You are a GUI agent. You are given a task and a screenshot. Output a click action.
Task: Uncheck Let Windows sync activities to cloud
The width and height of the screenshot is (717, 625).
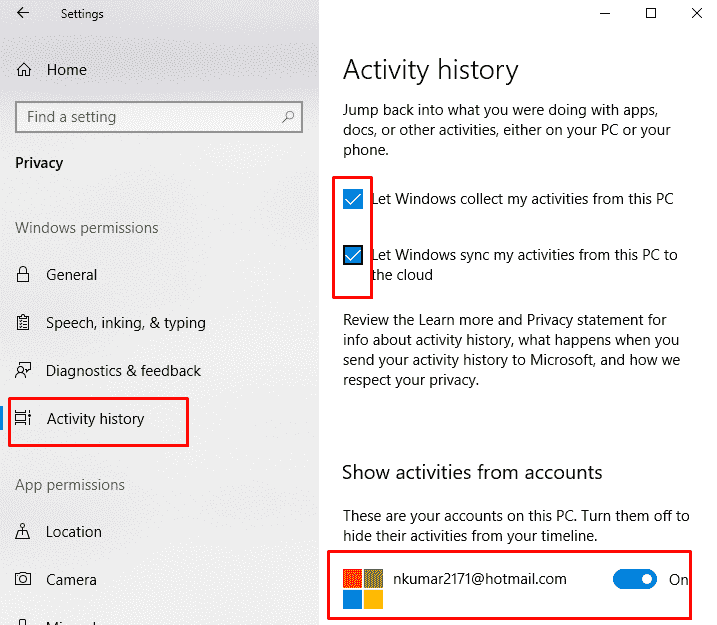pyautogui.click(x=353, y=255)
